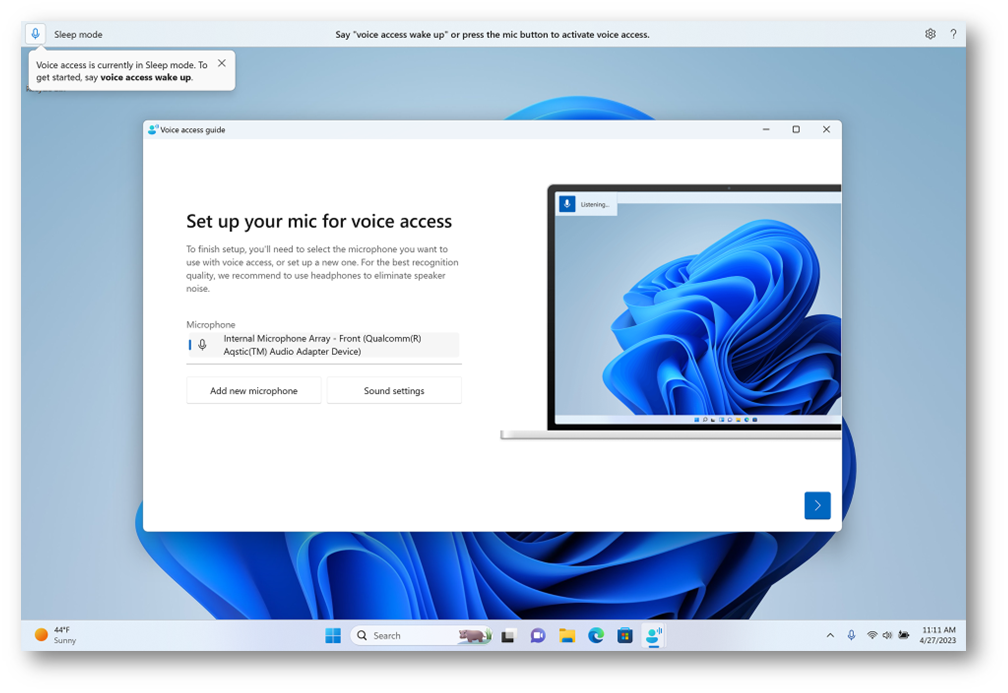Open voice access settings gear
This screenshot has height=693, width=1008.
[930, 34]
